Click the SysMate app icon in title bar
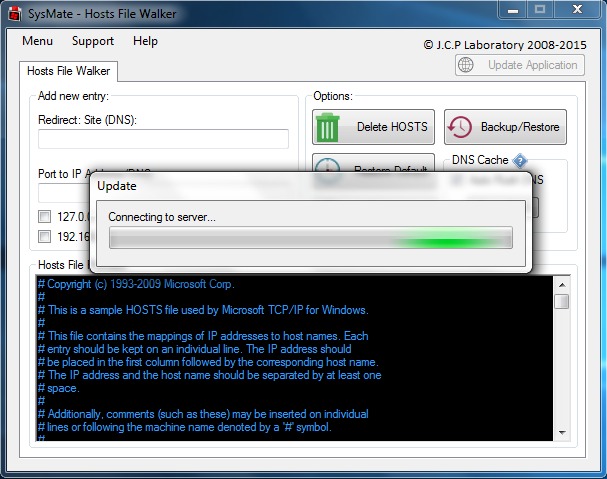Image resolution: width=607 pixels, height=479 pixels. (13, 11)
